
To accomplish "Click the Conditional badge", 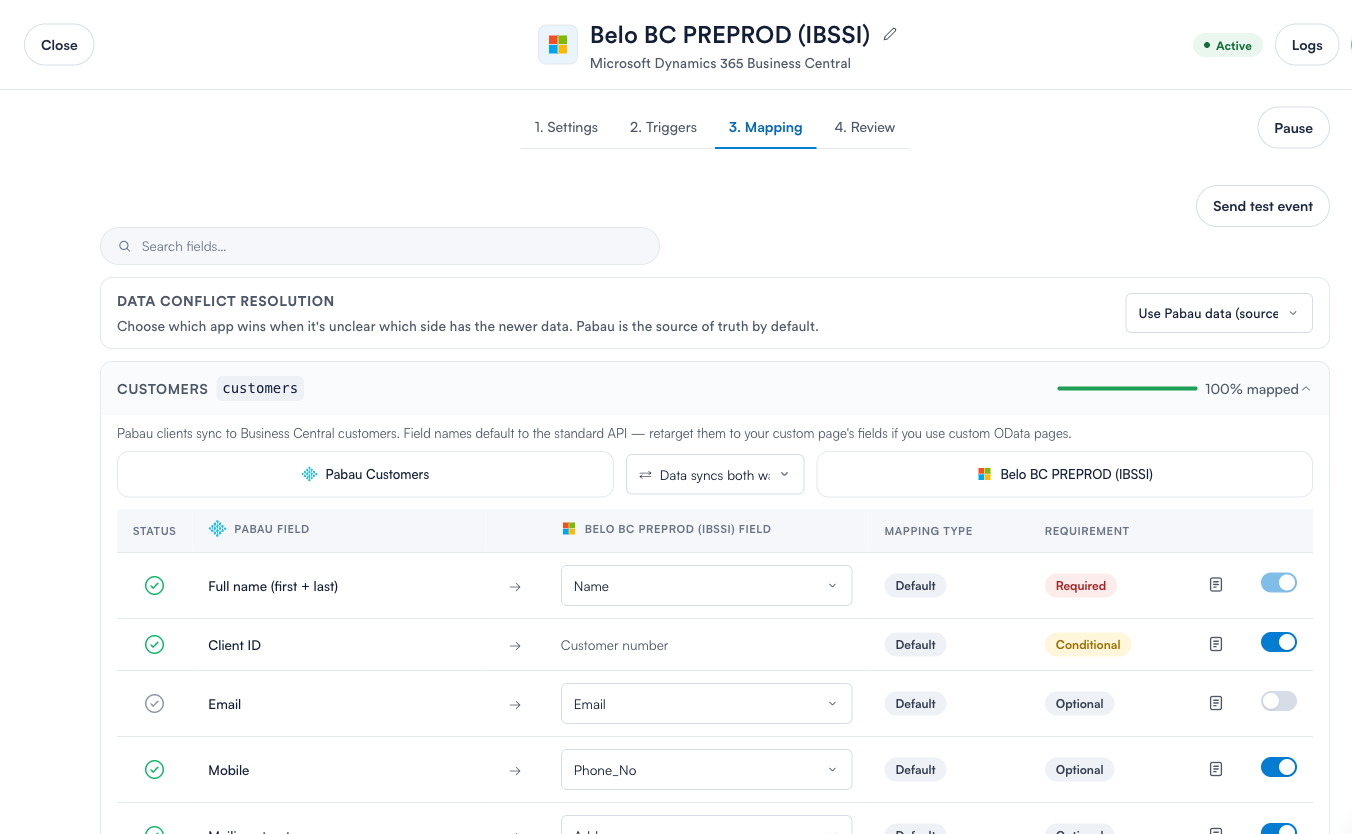I will click(x=1088, y=645).
